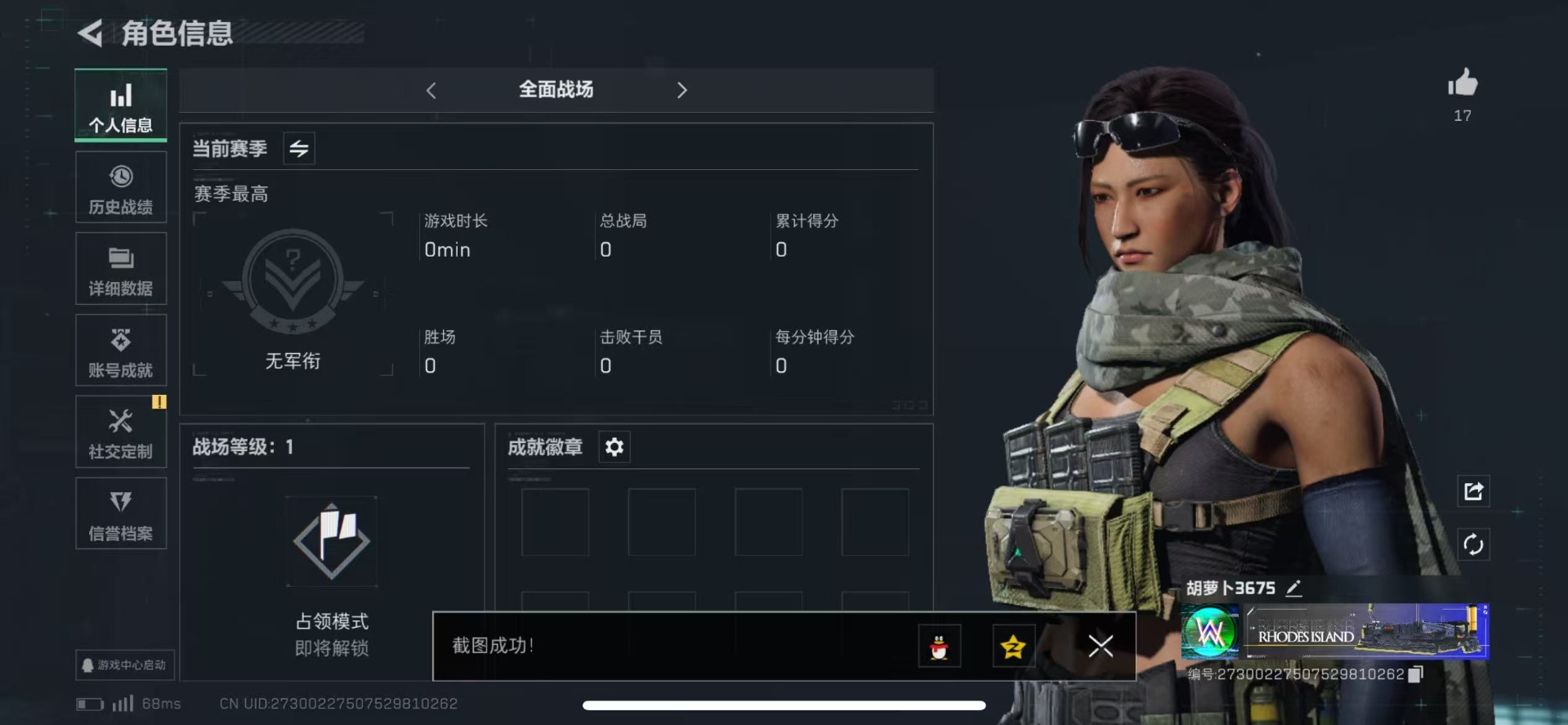Go back using the arrow beside 角色信息
The height and width of the screenshot is (725, 1568).
pos(90,34)
